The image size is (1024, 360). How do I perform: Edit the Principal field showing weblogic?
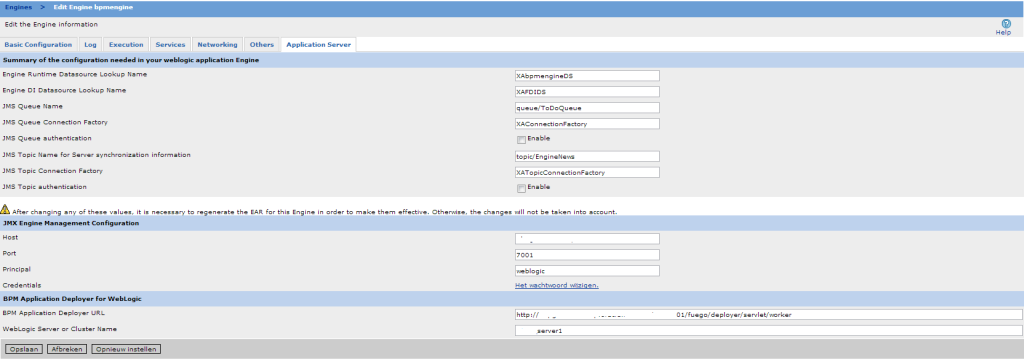click(587, 270)
